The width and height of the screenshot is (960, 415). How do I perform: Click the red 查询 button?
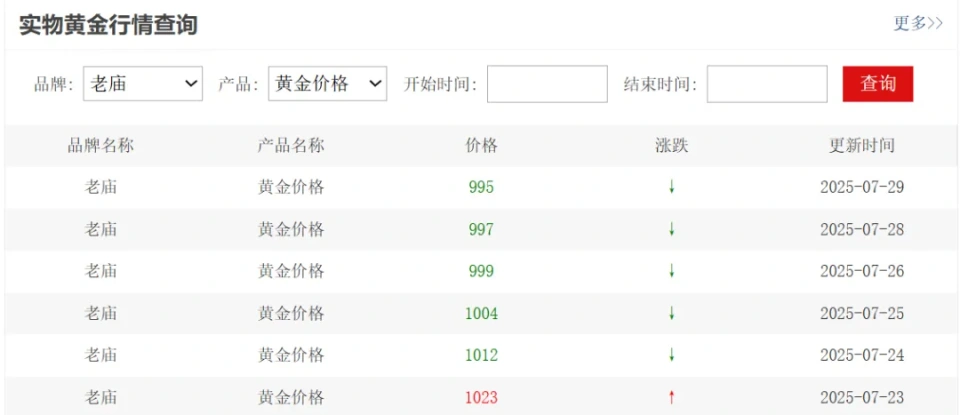(878, 84)
